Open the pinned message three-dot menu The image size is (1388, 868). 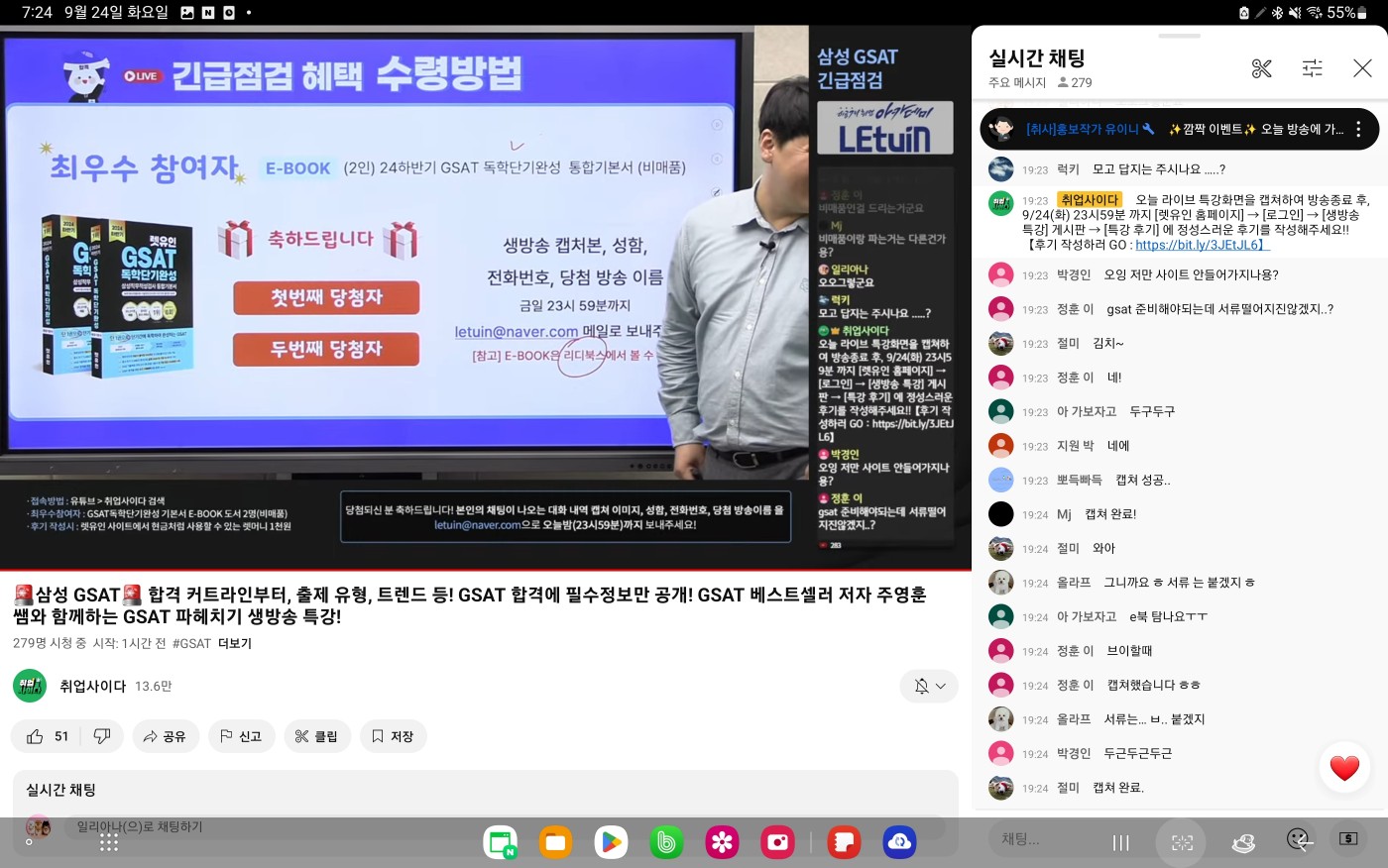point(1358,130)
